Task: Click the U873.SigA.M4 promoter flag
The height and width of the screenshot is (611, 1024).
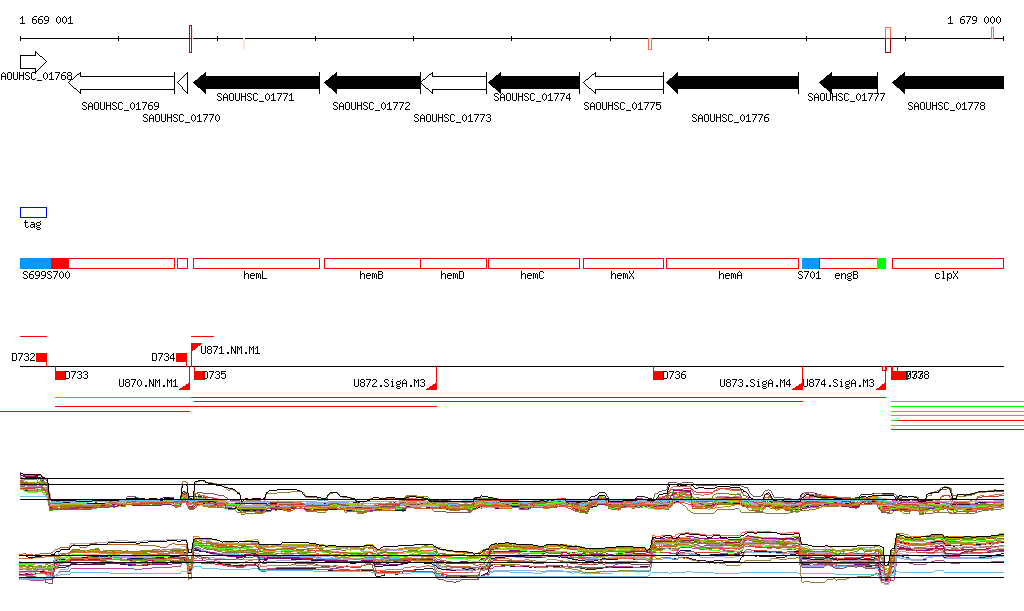Action: tap(797, 386)
